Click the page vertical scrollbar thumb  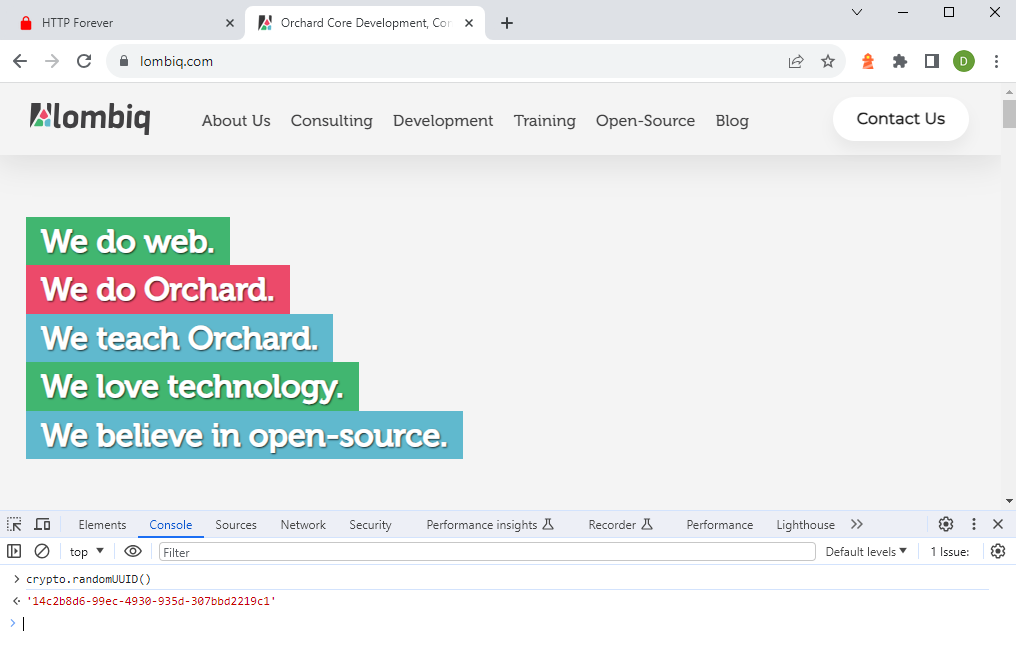coord(1009,114)
